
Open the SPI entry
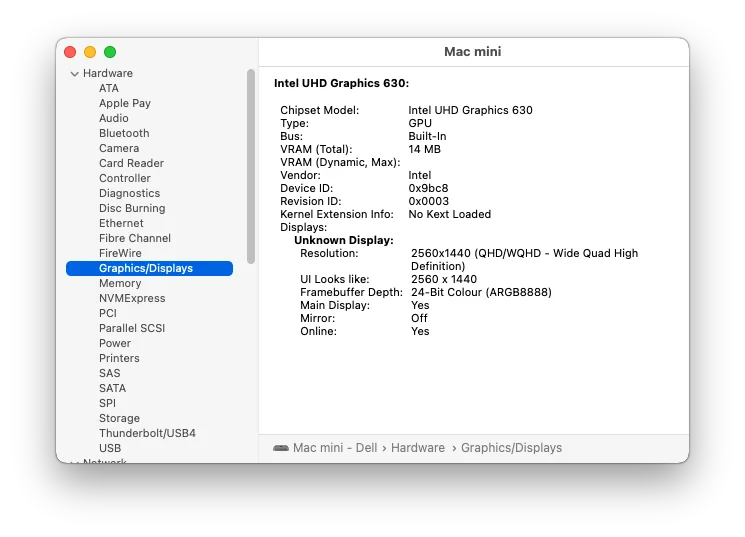click(x=107, y=403)
